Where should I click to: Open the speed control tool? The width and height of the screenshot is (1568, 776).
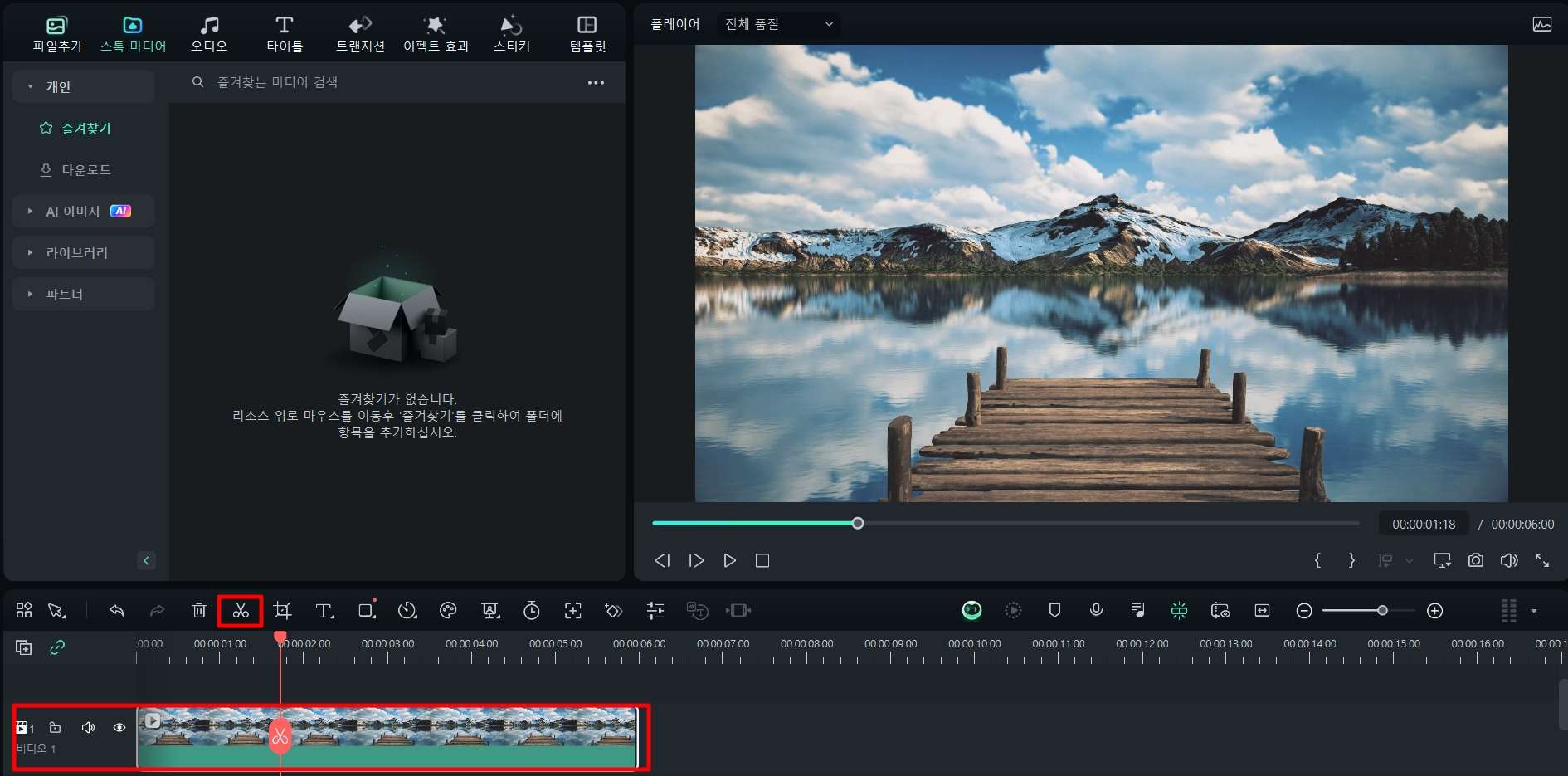407,611
